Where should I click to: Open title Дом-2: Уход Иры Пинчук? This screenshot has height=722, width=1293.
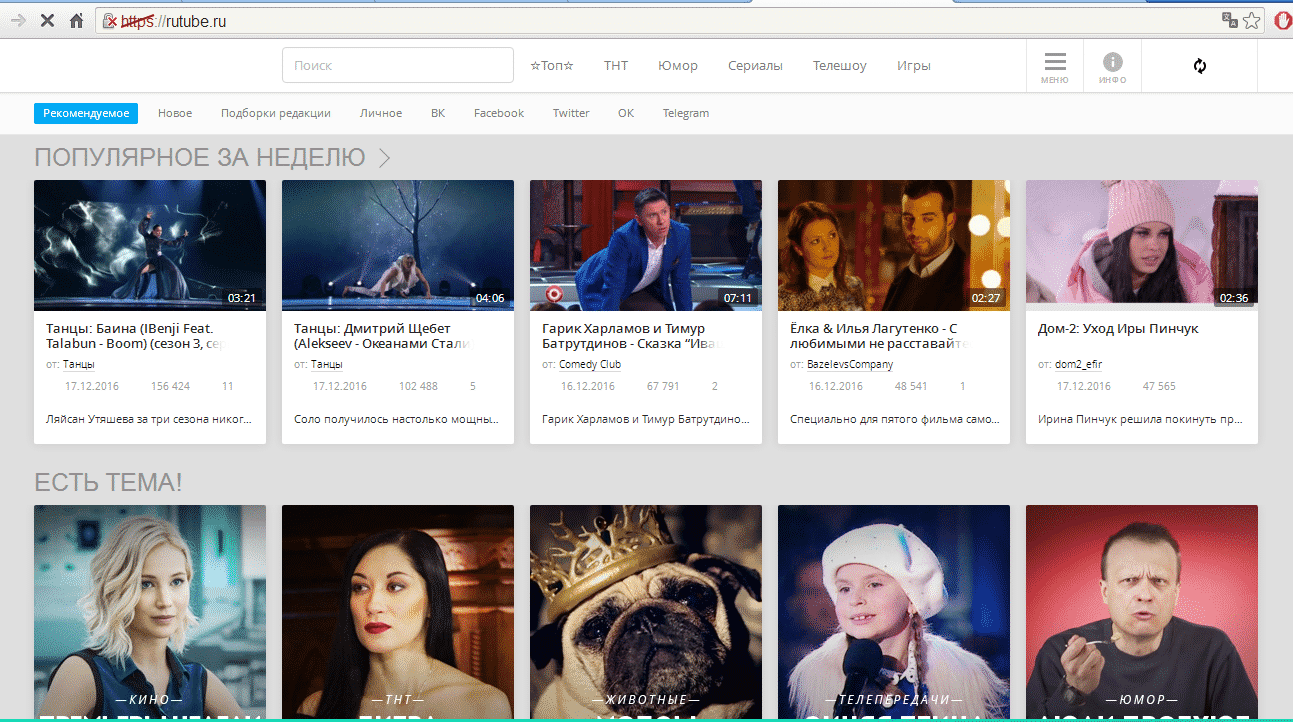1120,329
